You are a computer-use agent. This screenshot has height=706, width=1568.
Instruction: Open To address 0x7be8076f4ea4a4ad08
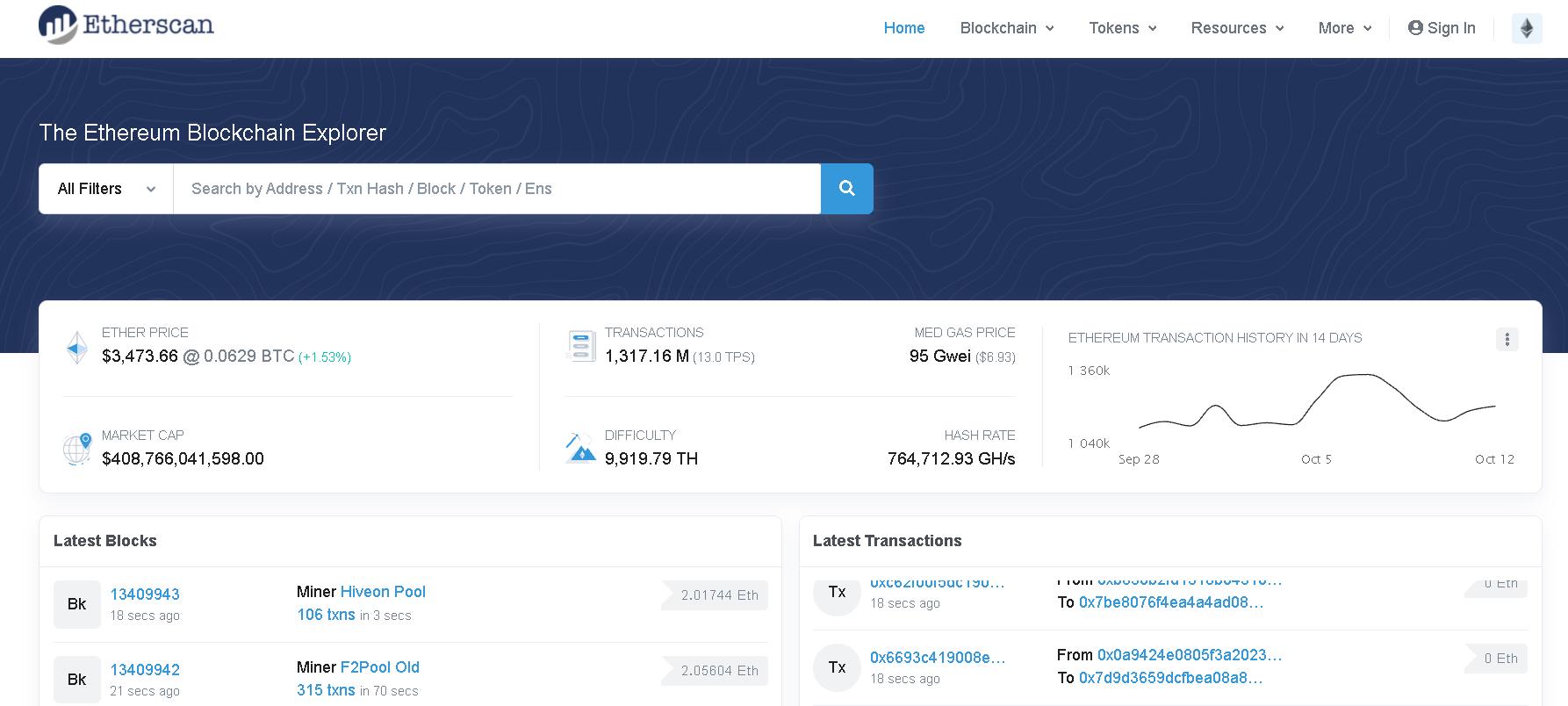coord(1171,602)
